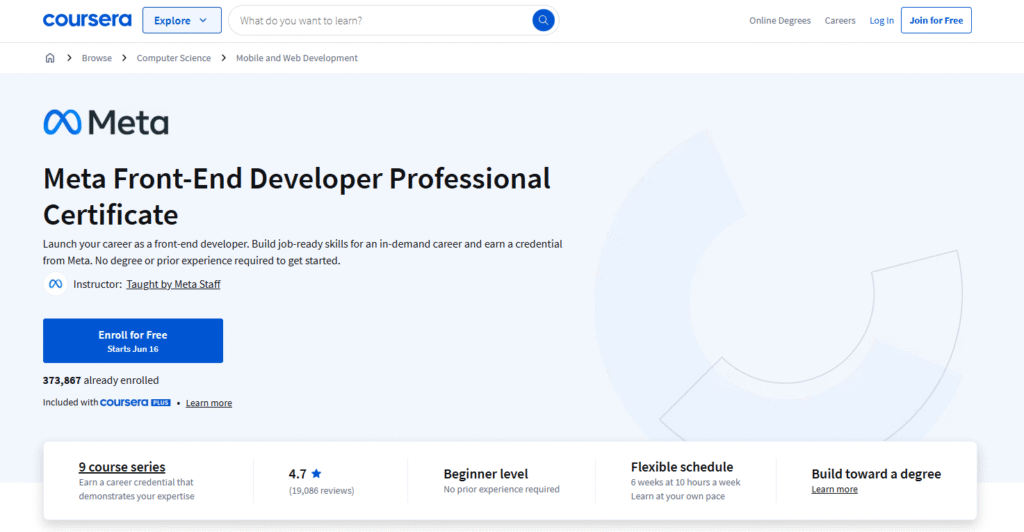Click the "Build toward a degree" heading
The image size is (1024, 532).
pos(876,474)
